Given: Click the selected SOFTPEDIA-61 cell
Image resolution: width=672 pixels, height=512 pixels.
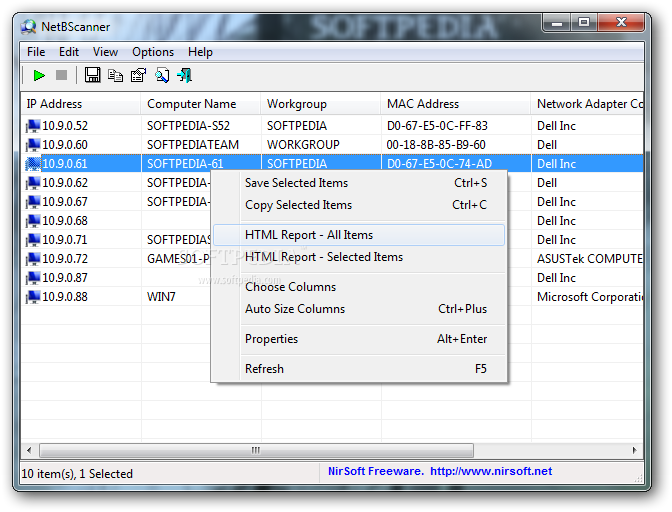Looking at the screenshot, I should (x=185, y=164).
